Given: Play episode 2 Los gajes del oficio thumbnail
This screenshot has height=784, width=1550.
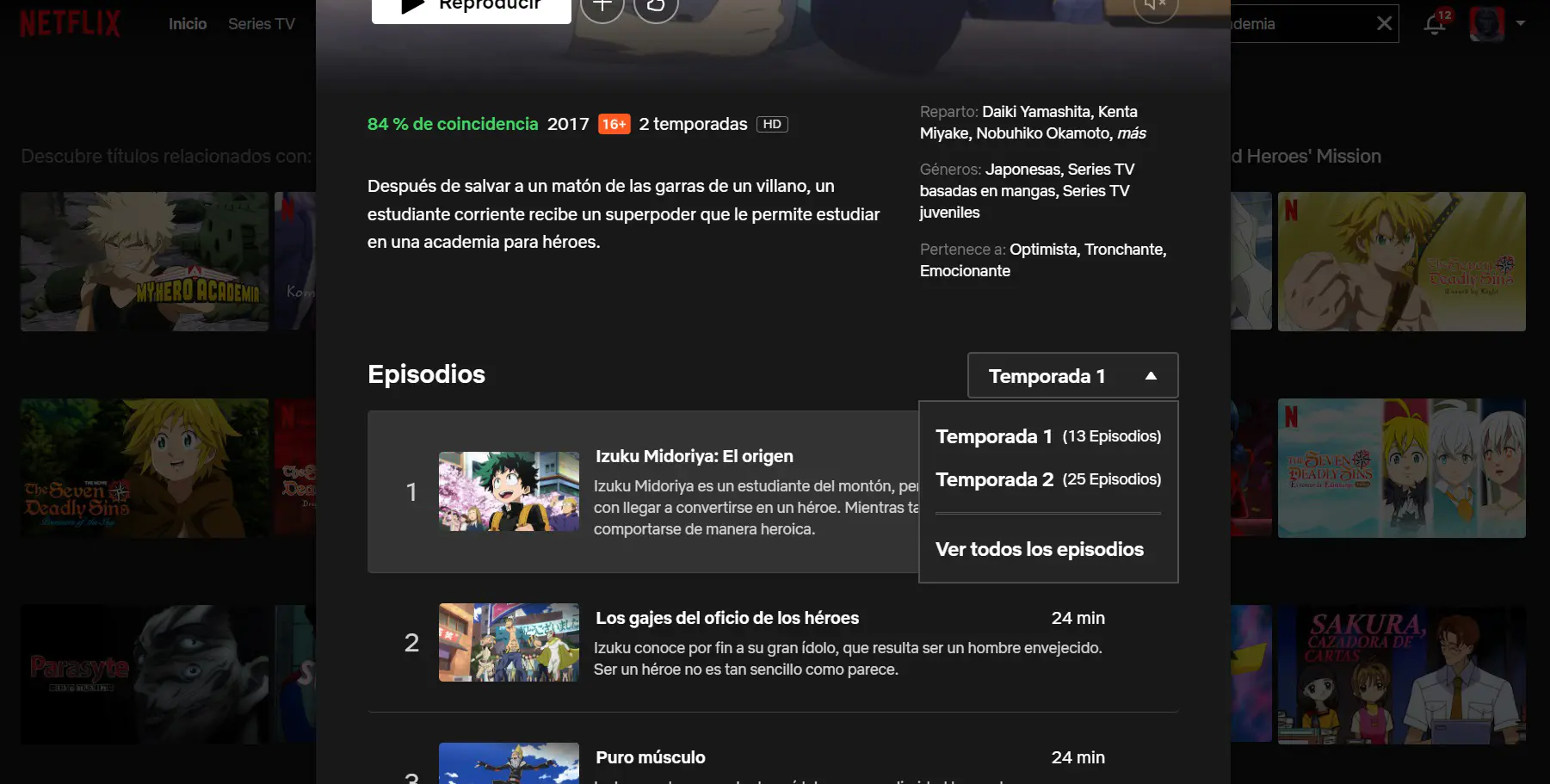Looking at the screenshot, I should (509, 643).
